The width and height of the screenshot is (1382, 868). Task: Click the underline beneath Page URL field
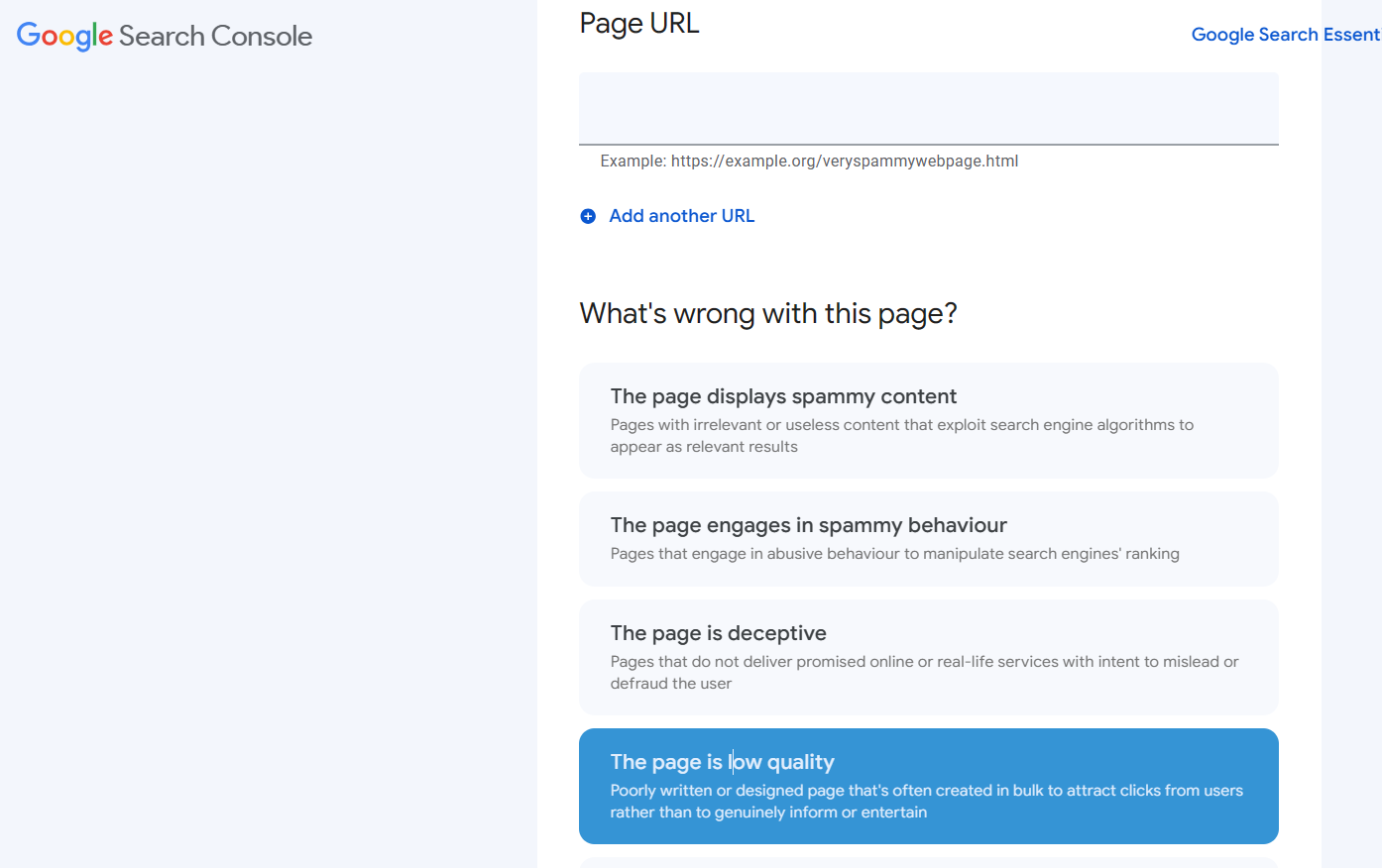click(x=929, y=145)
